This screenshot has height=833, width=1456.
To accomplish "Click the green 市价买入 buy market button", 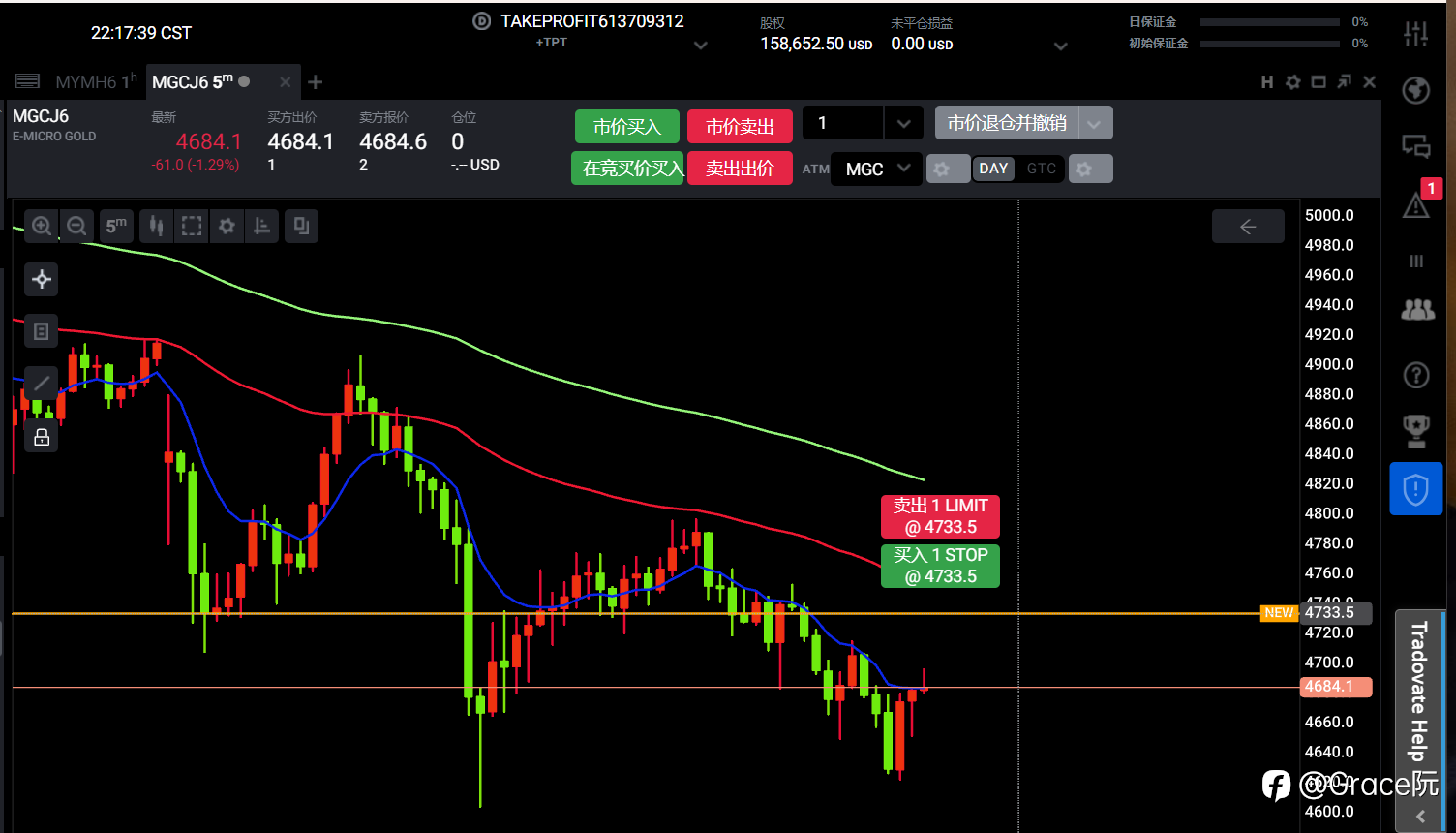I will (x=627, y=127).
